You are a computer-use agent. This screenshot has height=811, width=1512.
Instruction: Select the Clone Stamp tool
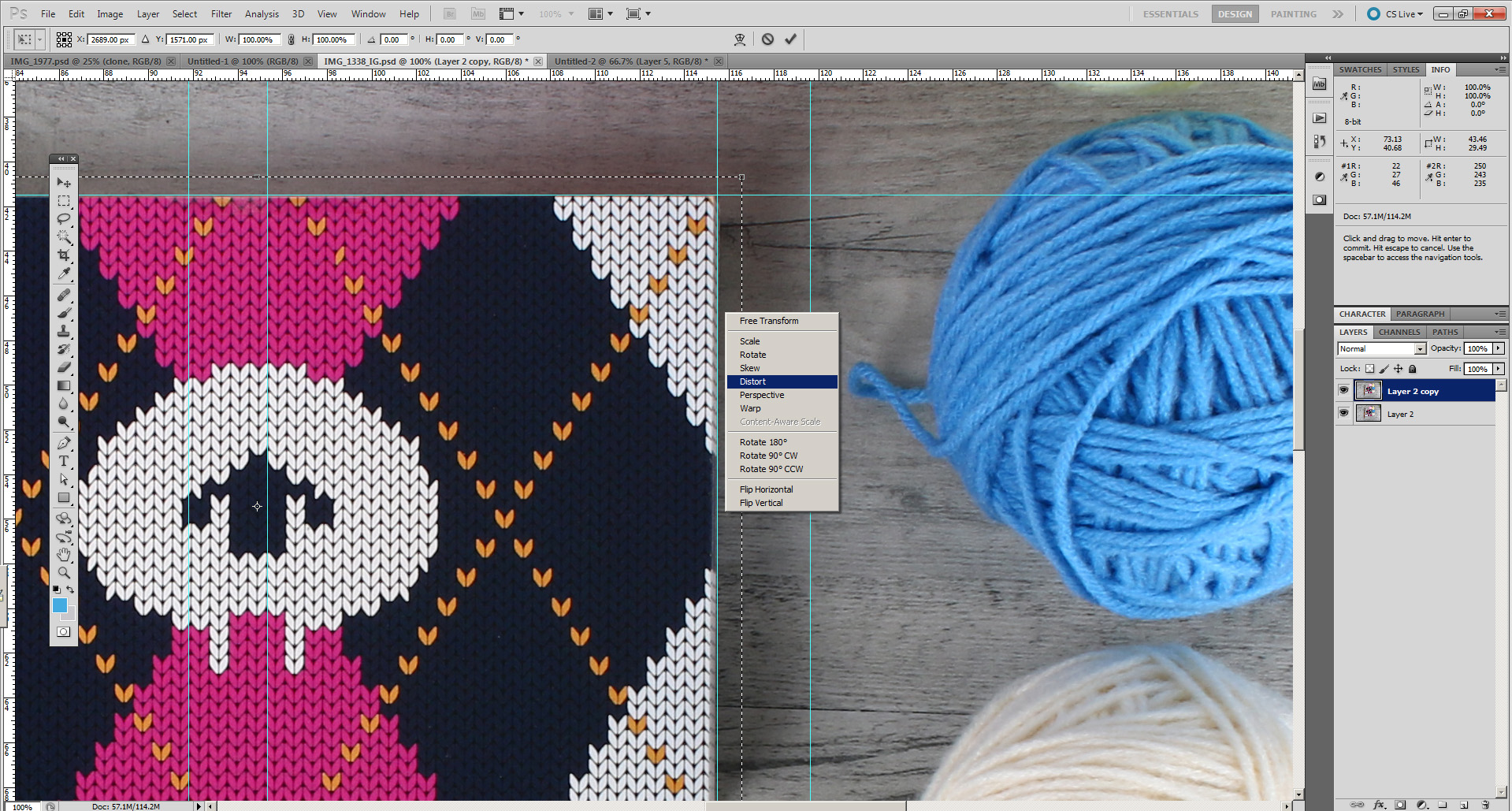[64, 331]
